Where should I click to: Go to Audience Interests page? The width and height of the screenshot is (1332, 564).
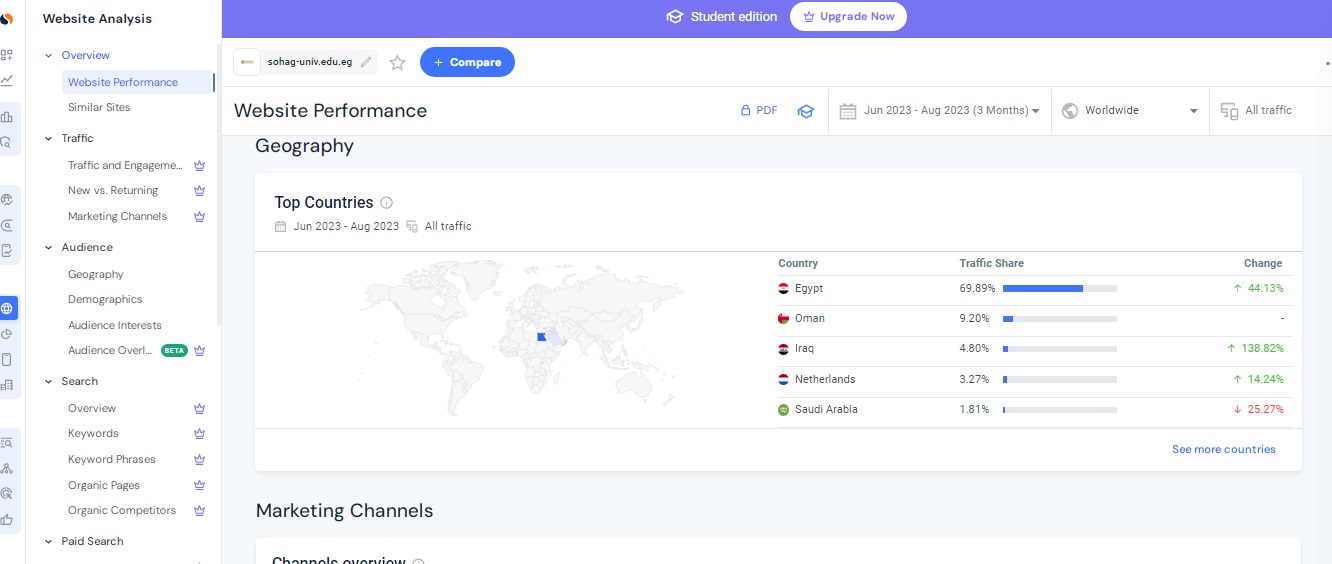click(x=114, y=325)
